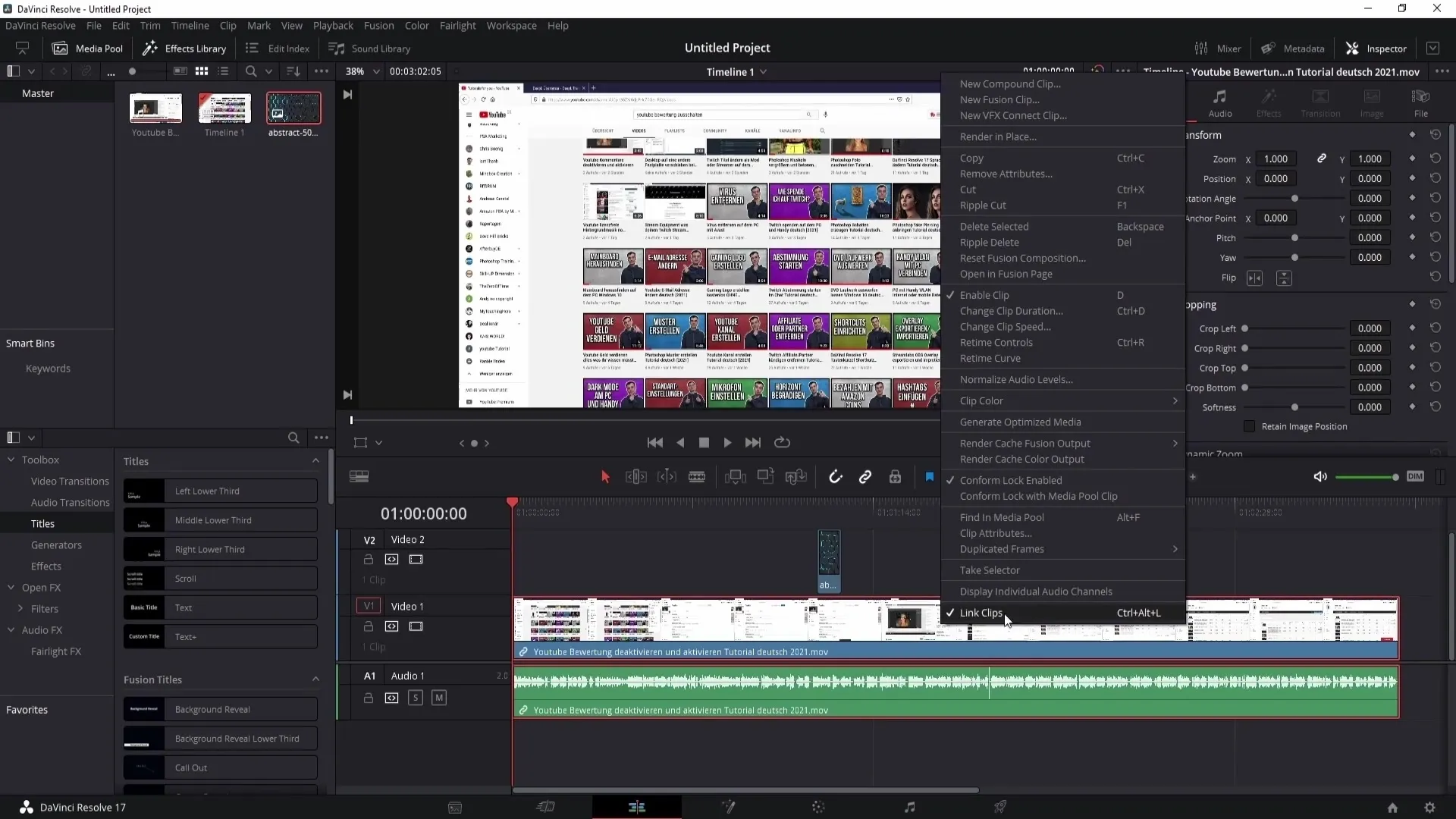Viewport: 1456px width, 819px height.
Task: Collapse the Fusion Titles section
Action: tap(315, 679)
